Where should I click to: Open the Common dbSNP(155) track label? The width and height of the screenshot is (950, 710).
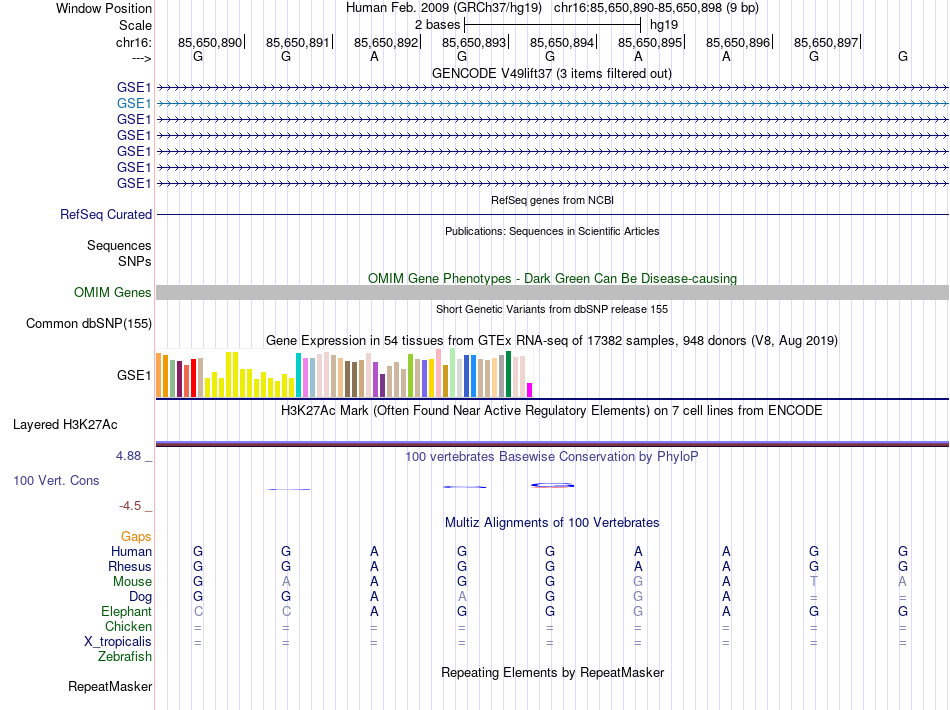(89, 323)
